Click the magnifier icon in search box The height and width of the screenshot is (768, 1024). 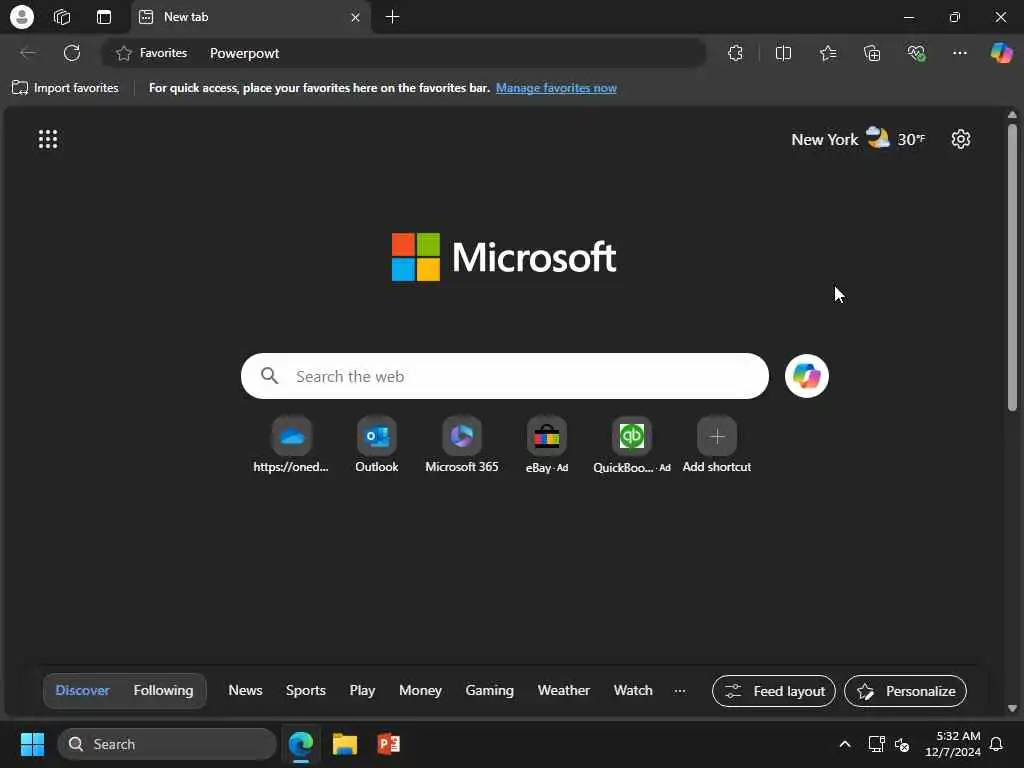coord(269,376)
